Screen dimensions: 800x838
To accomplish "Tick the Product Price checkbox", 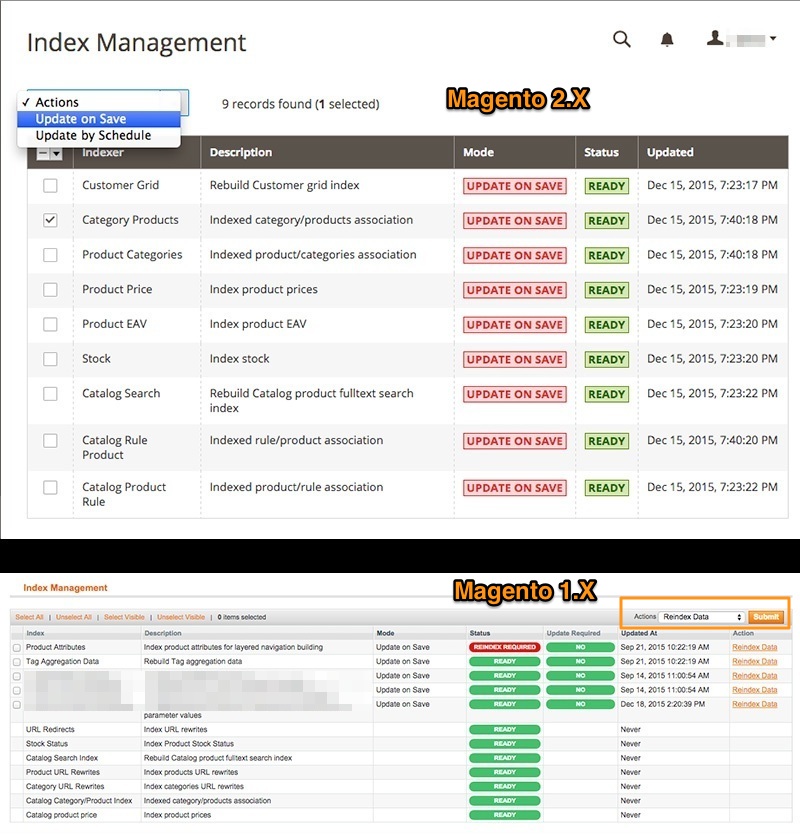I will (50, 290).
